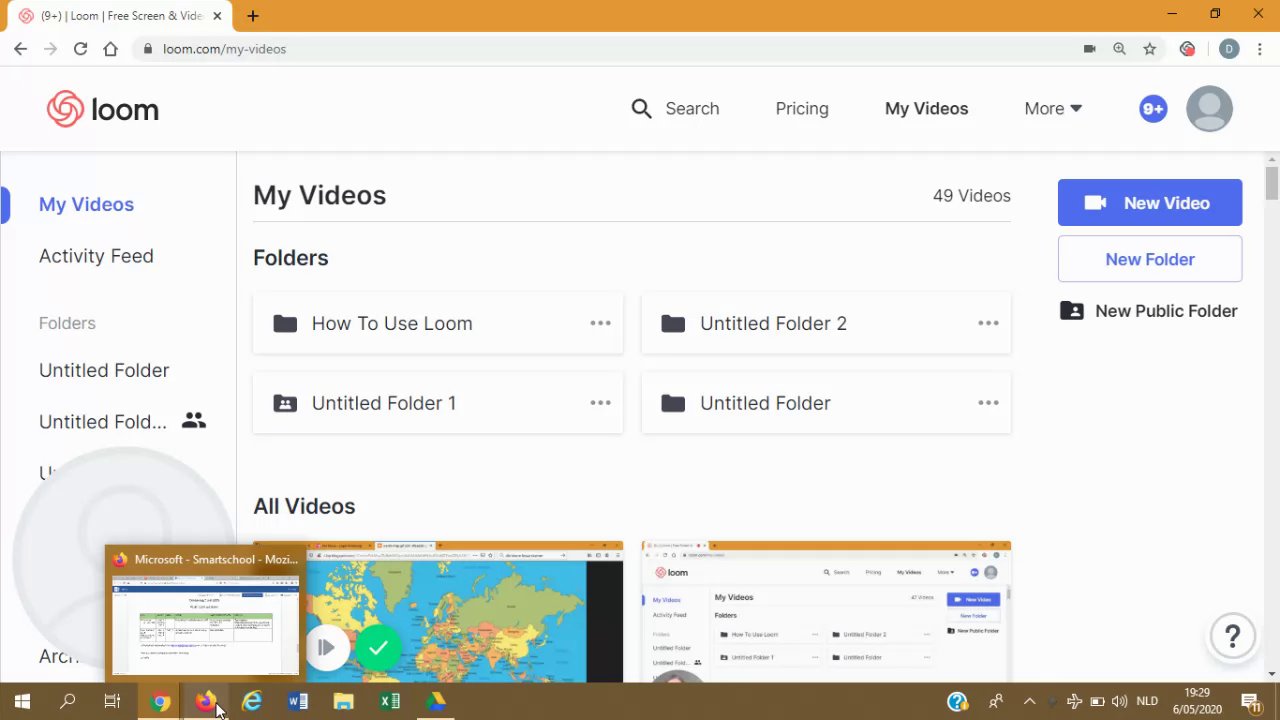Screen dimensions: 1280x720
Task: Open options for Untitled Folder 2
Action: pyautogui.click(x=988, y=323)
